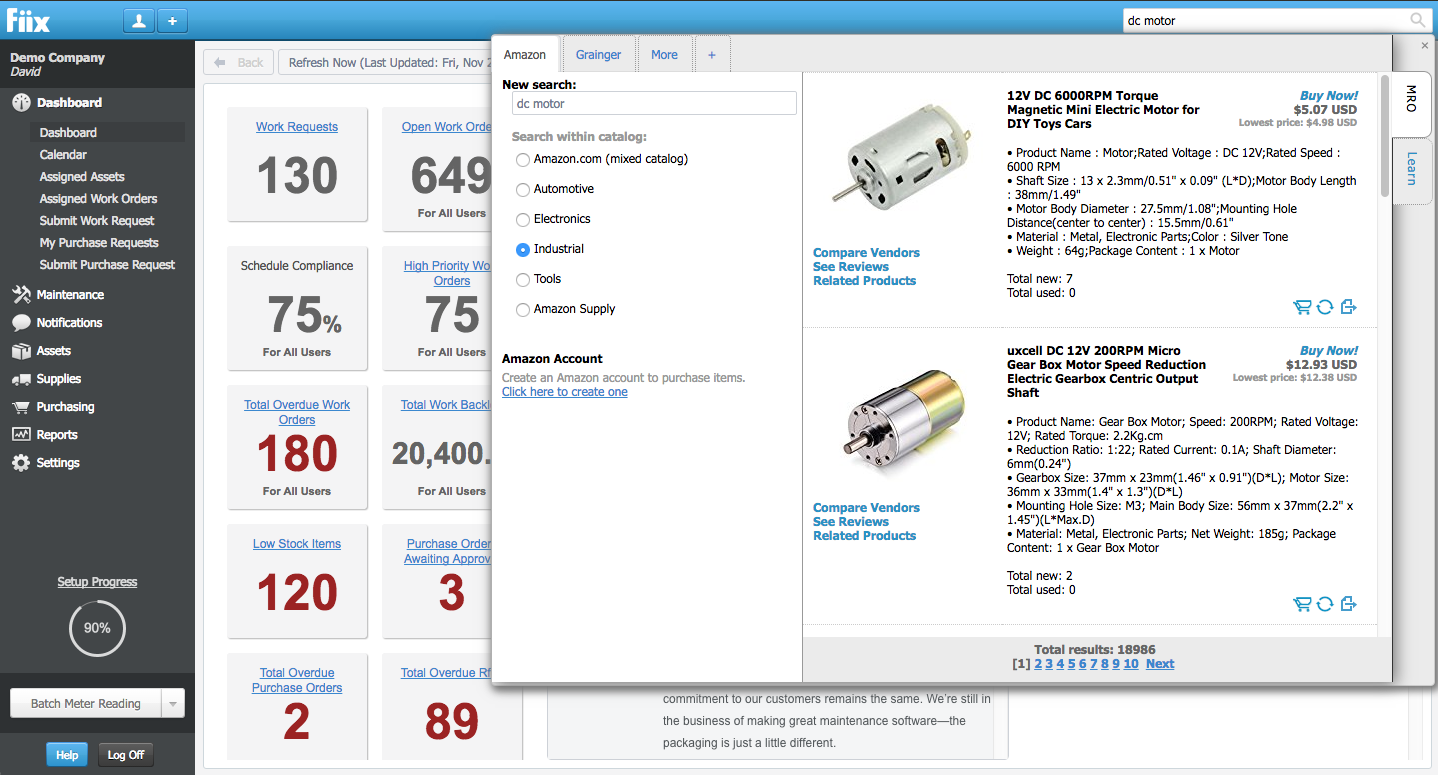This screenshot has height=775, width=1438.
Task: Click refresh icon for uxcell Gear Box motor
Action: coord(1325,603)
